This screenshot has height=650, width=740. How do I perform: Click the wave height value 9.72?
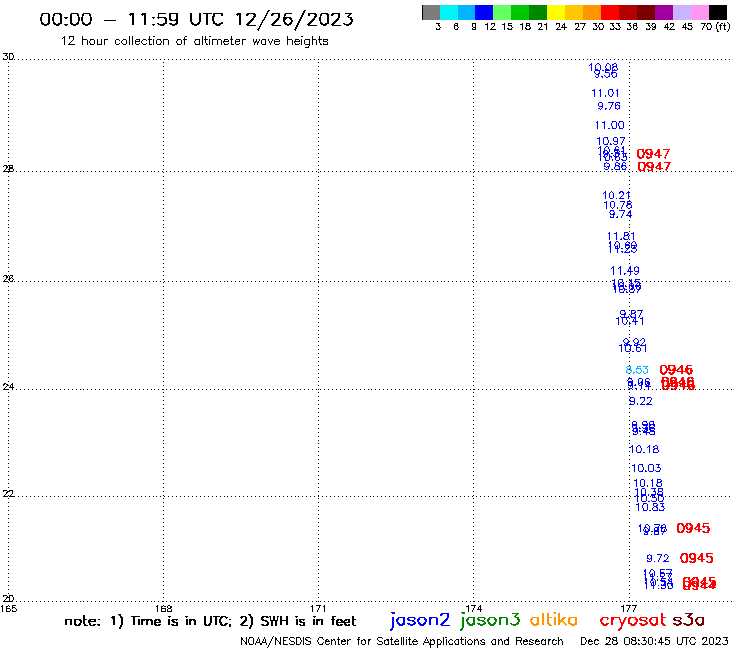pyautogui.click(x=658, y=558)
